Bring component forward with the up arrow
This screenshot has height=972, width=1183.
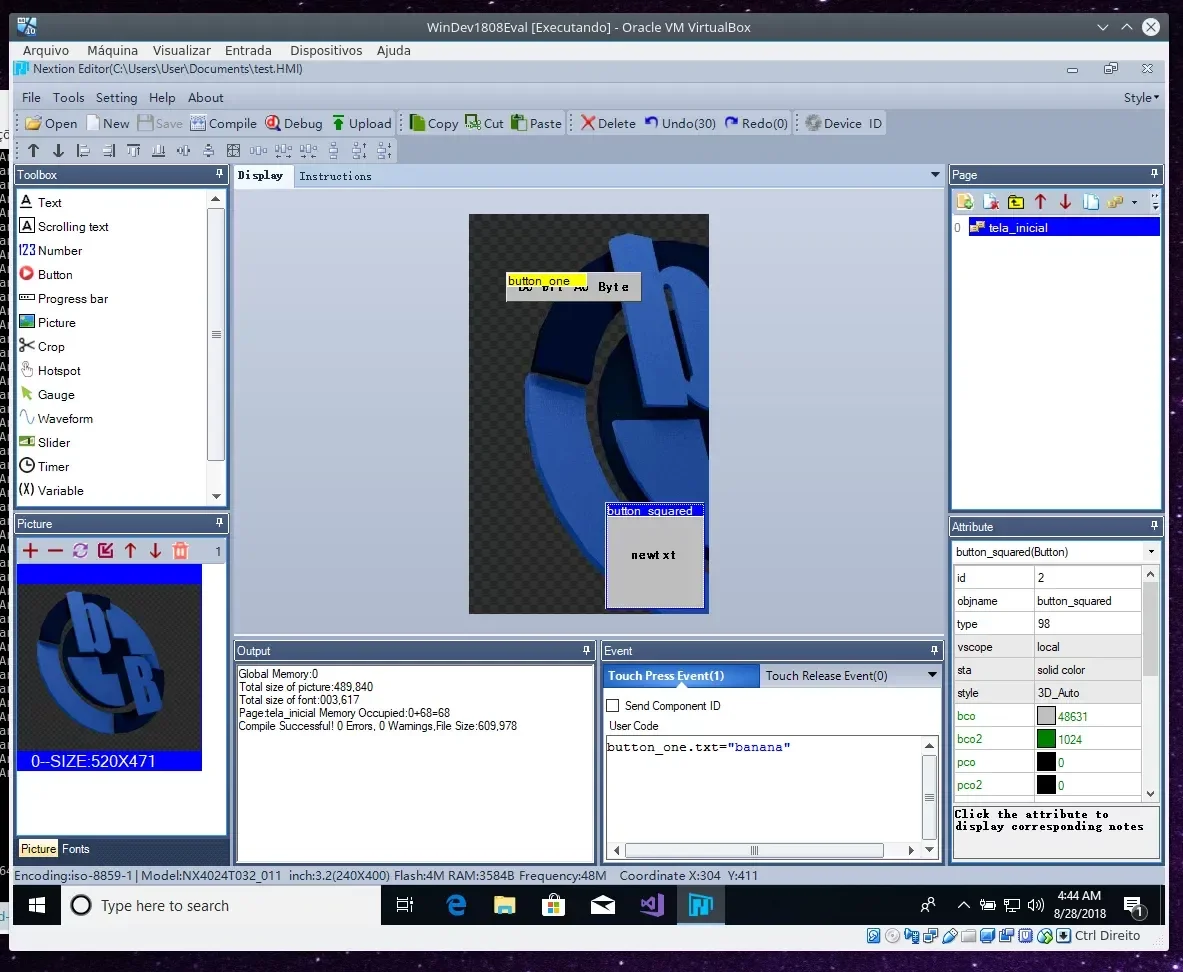(x=33, y=150)
